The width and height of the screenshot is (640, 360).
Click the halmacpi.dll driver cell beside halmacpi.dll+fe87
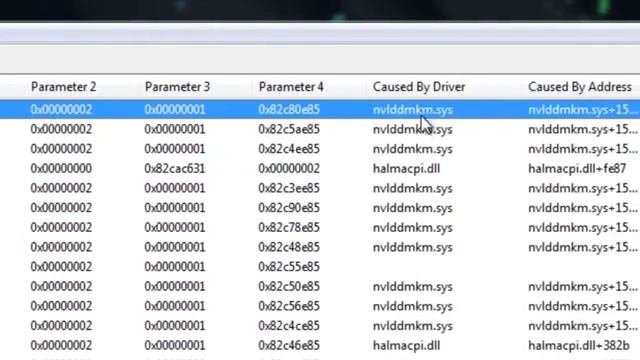point(406,169)
